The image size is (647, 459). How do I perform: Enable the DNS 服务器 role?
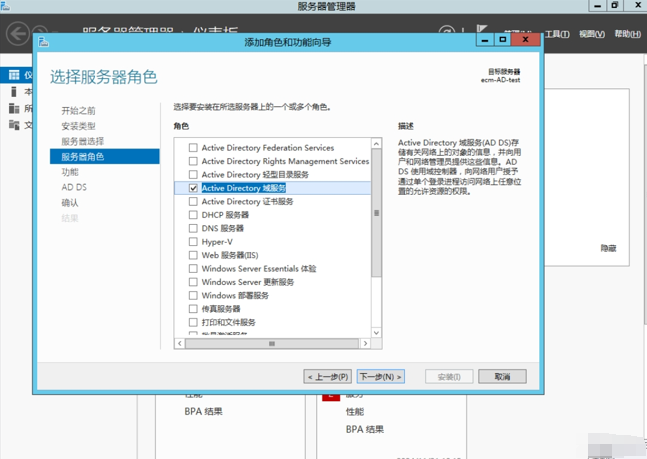click(x=193, y=228)
